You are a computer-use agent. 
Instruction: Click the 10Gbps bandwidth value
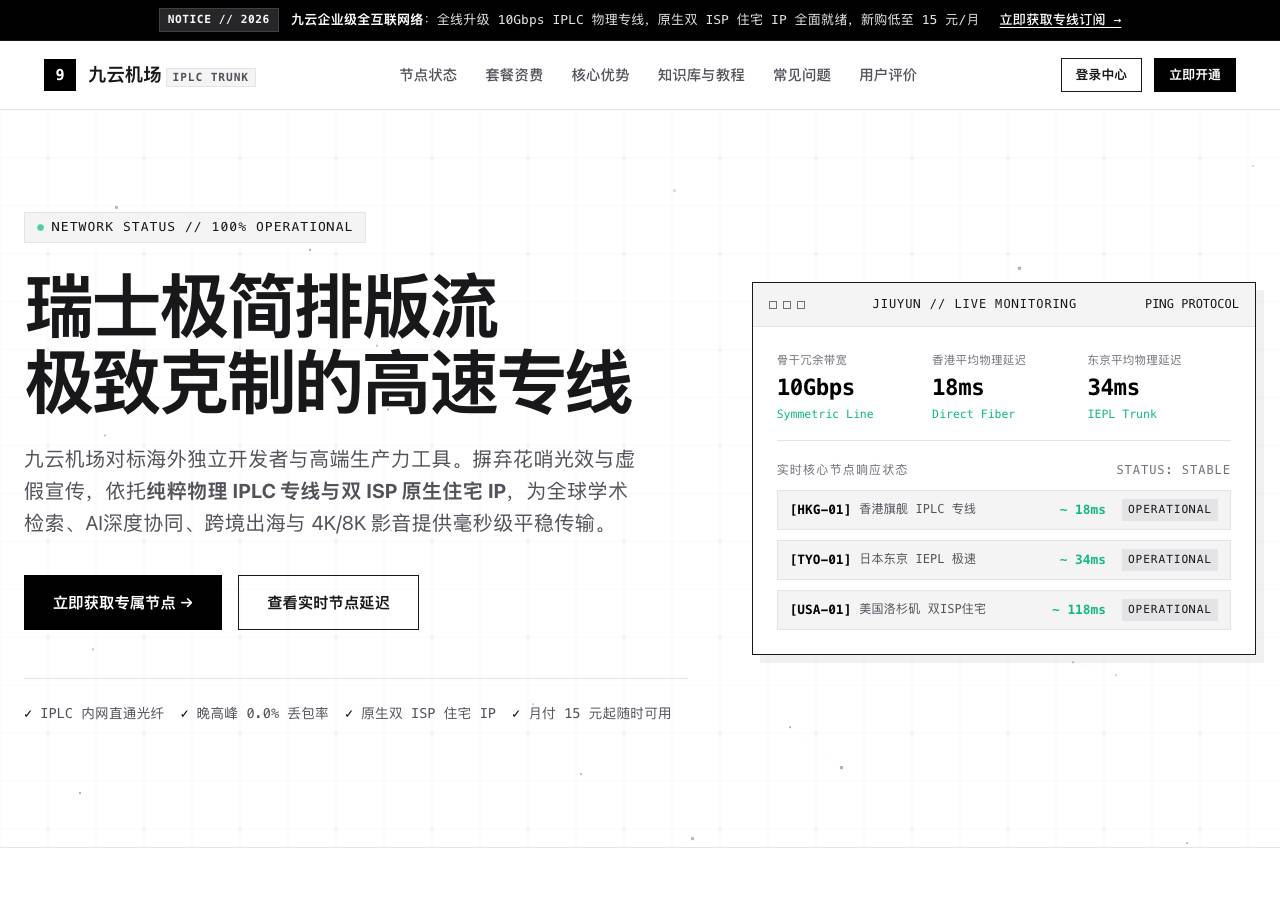816,388
